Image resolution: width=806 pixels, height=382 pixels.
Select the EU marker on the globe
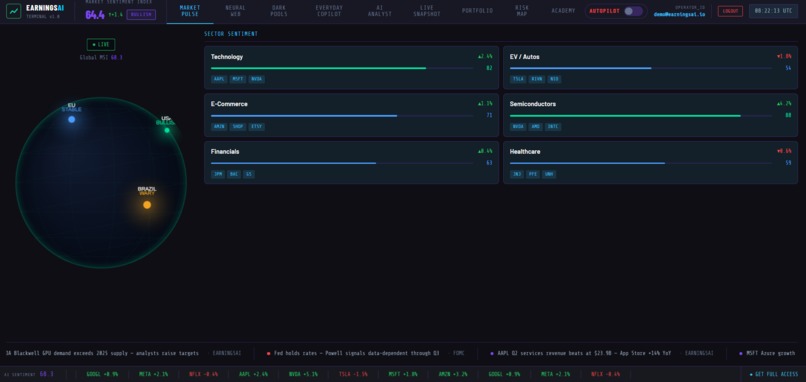point(71,119)
